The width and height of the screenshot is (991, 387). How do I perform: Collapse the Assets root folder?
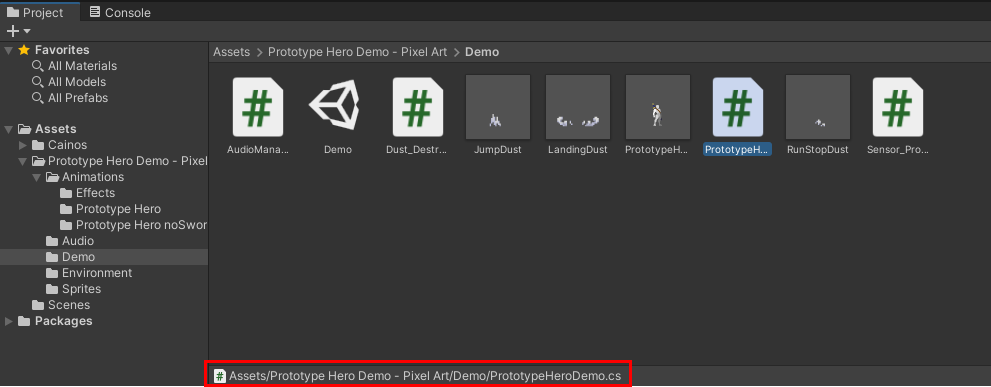8,129
